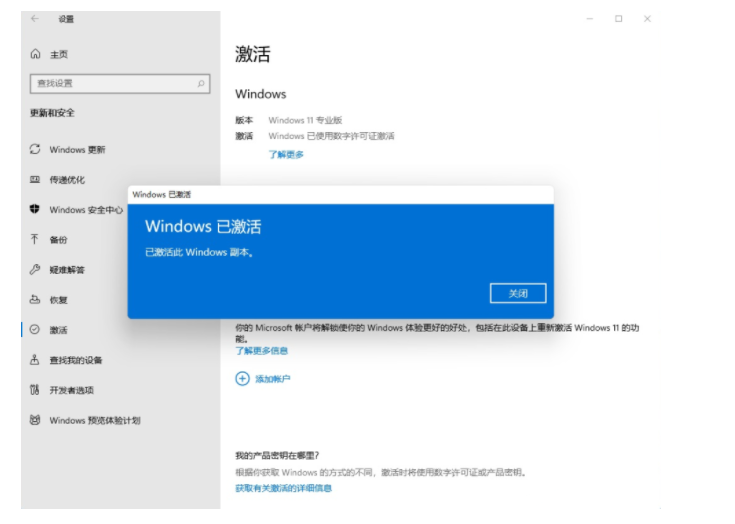Open the 了解更多信息 link
Screen dimensions: 735x524
(262, 351)
